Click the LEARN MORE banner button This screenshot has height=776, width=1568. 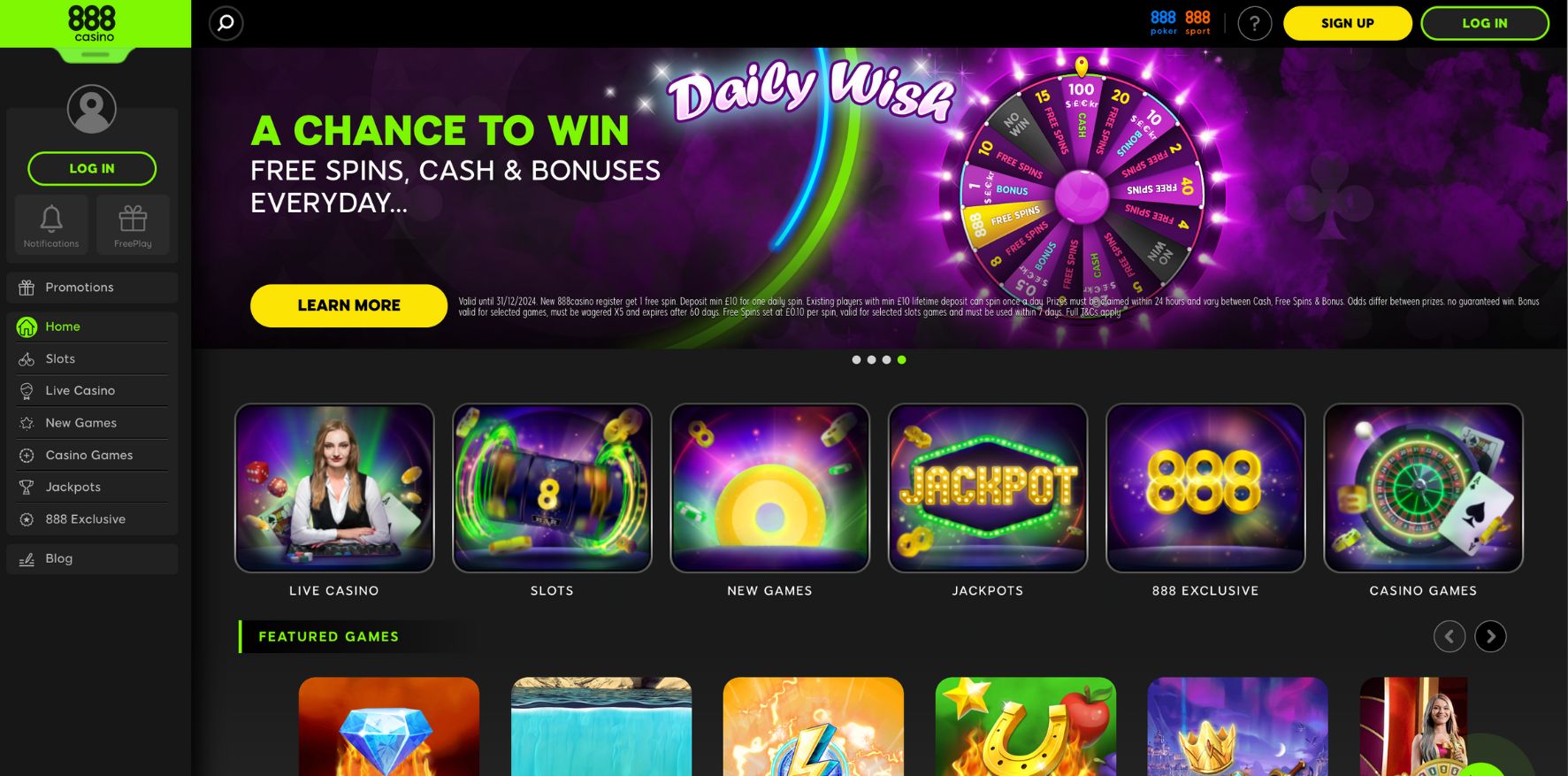[x=348, y=305]
